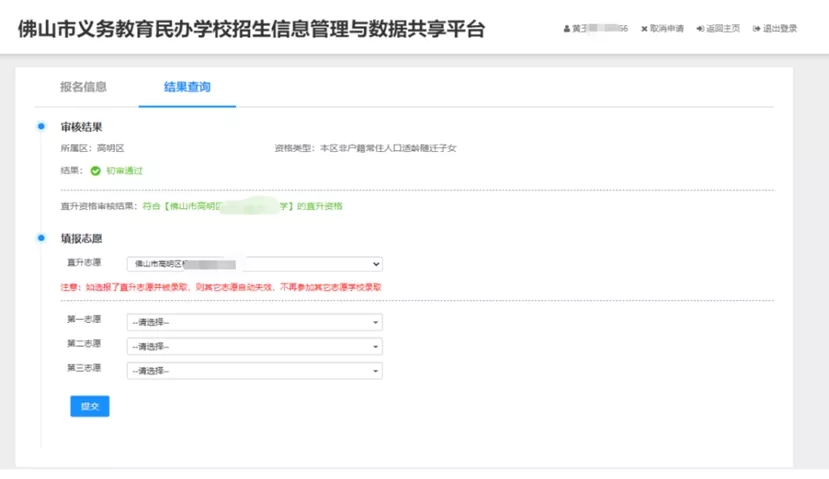Click the 退出登录 logout icon
829x479 pixels.
pyautogui.click(x=757, y=29)
